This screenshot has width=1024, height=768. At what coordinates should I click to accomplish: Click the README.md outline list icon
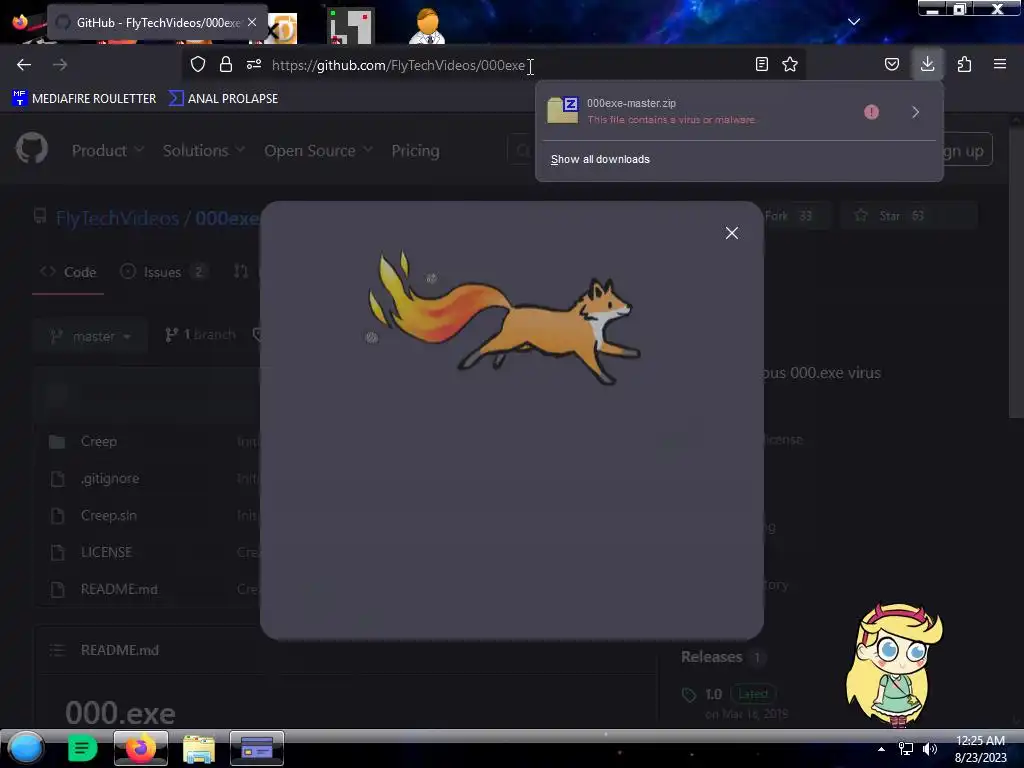(57, 650)
